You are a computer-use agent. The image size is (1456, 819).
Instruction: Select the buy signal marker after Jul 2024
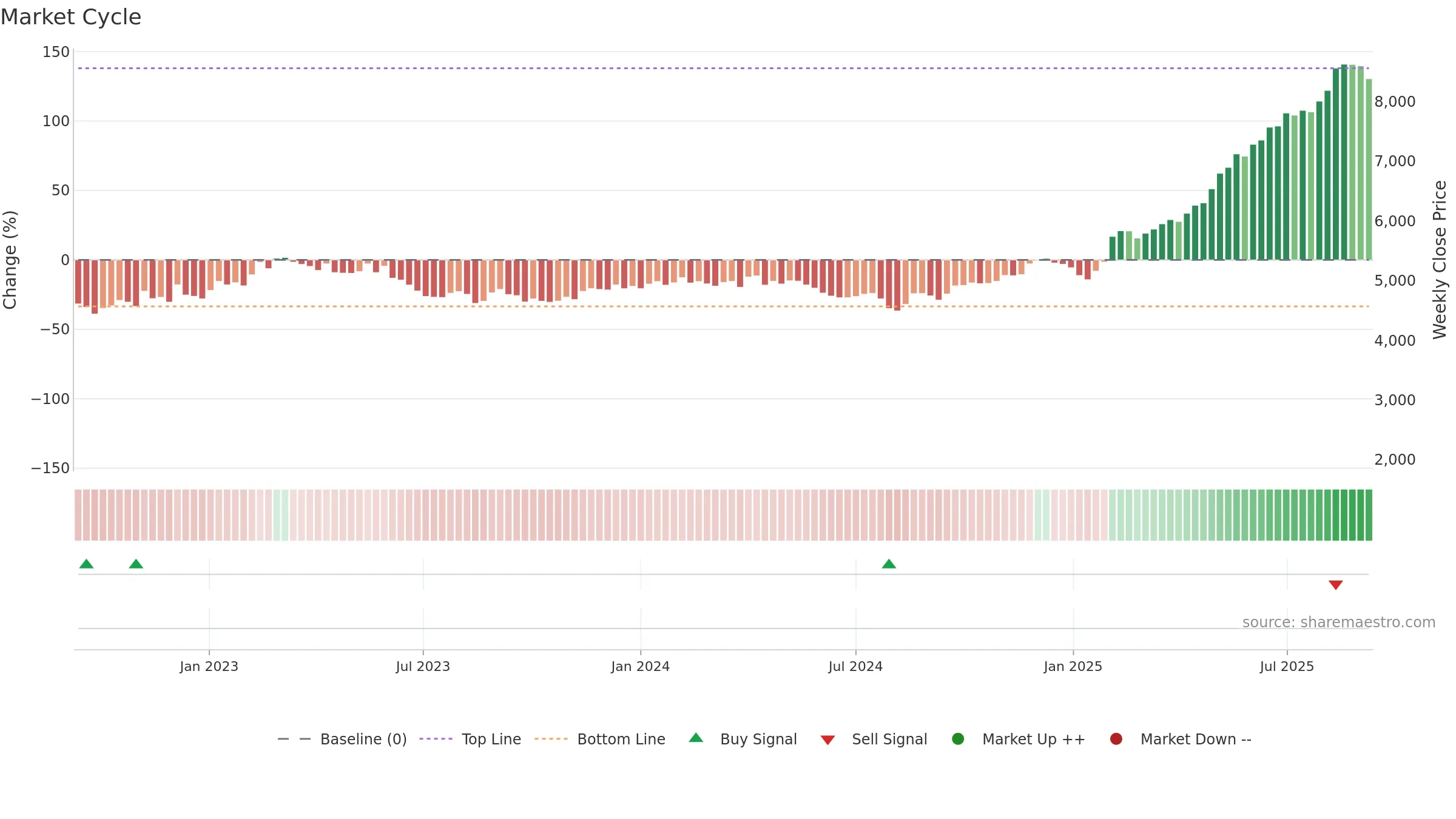click(889, 564)
